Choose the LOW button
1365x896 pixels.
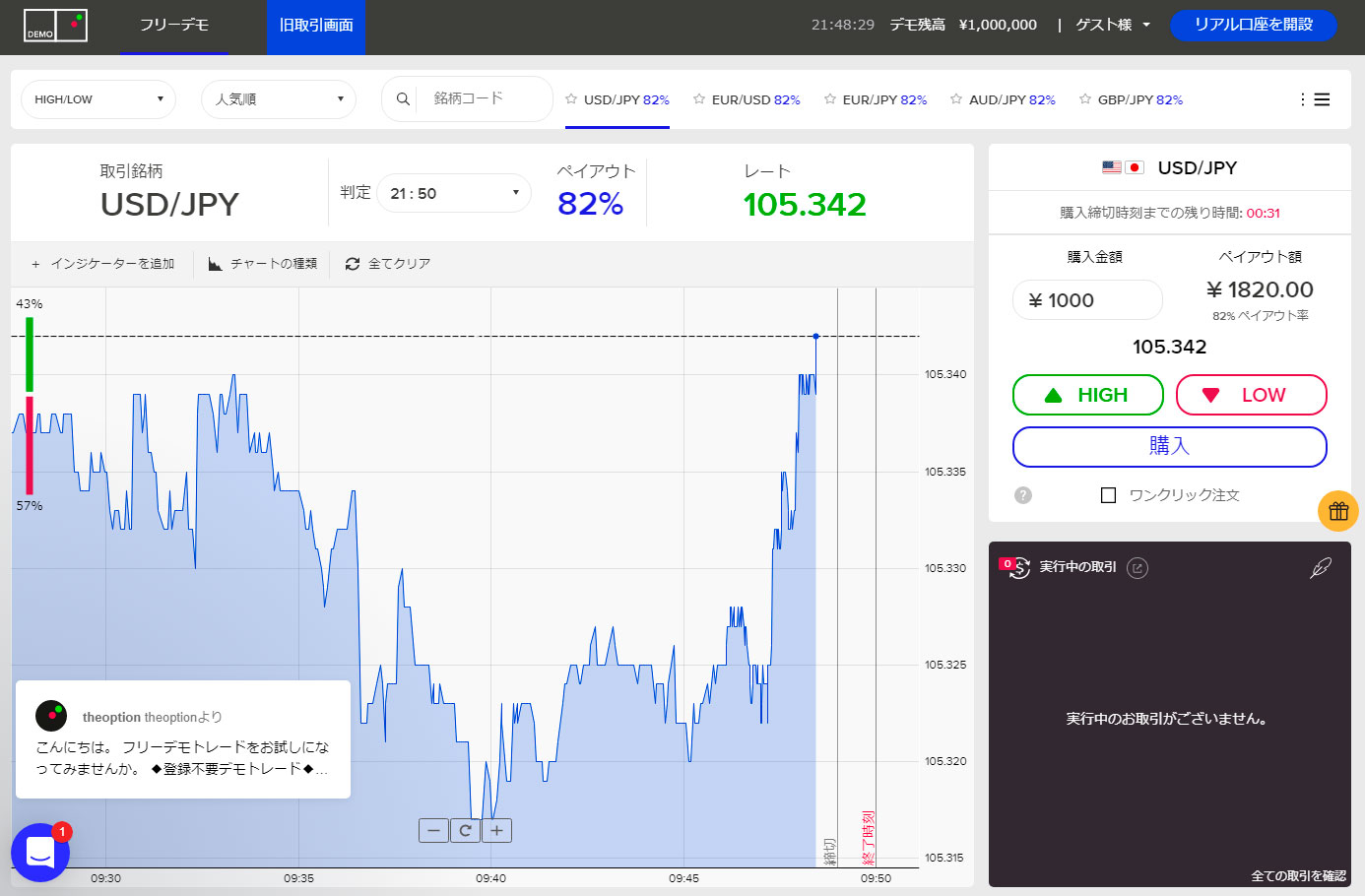(x=1252, y=395)
